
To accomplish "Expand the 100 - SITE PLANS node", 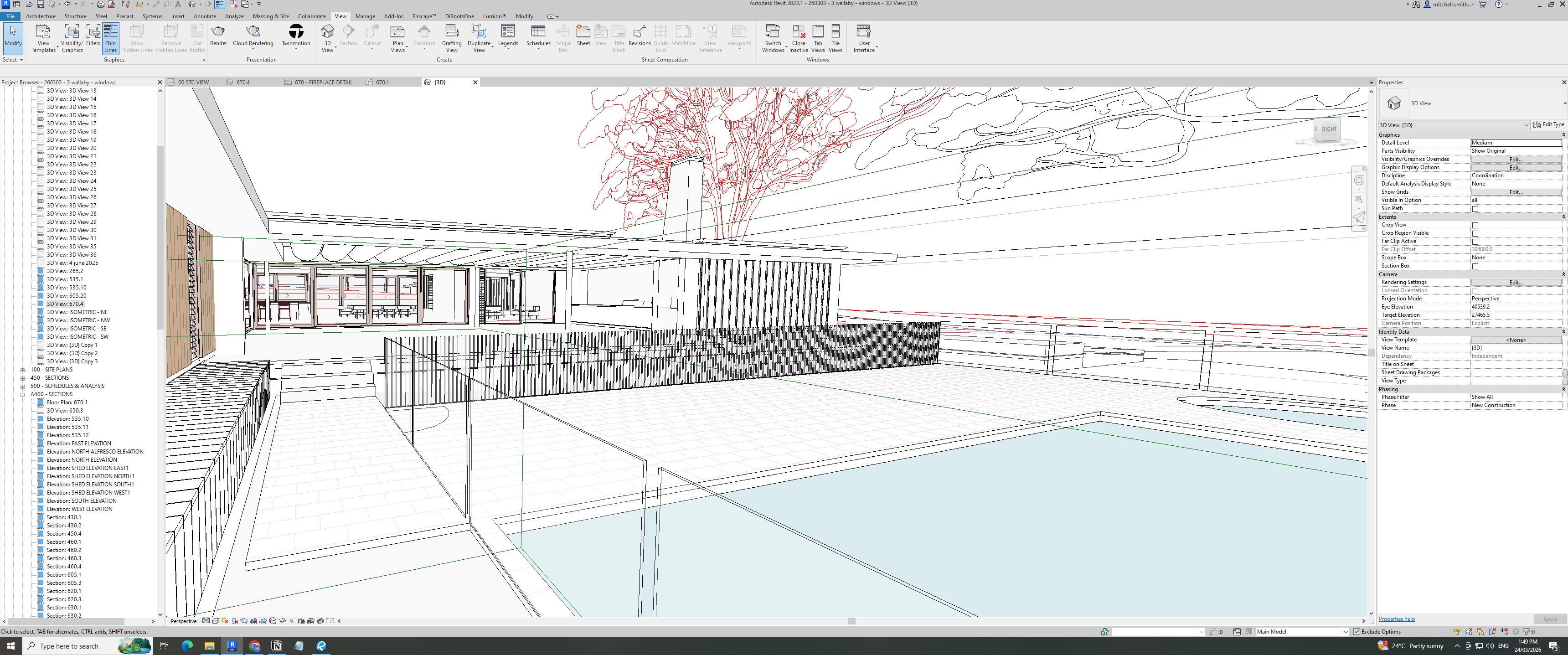I will pyautogui.click(x=22, y=370).
